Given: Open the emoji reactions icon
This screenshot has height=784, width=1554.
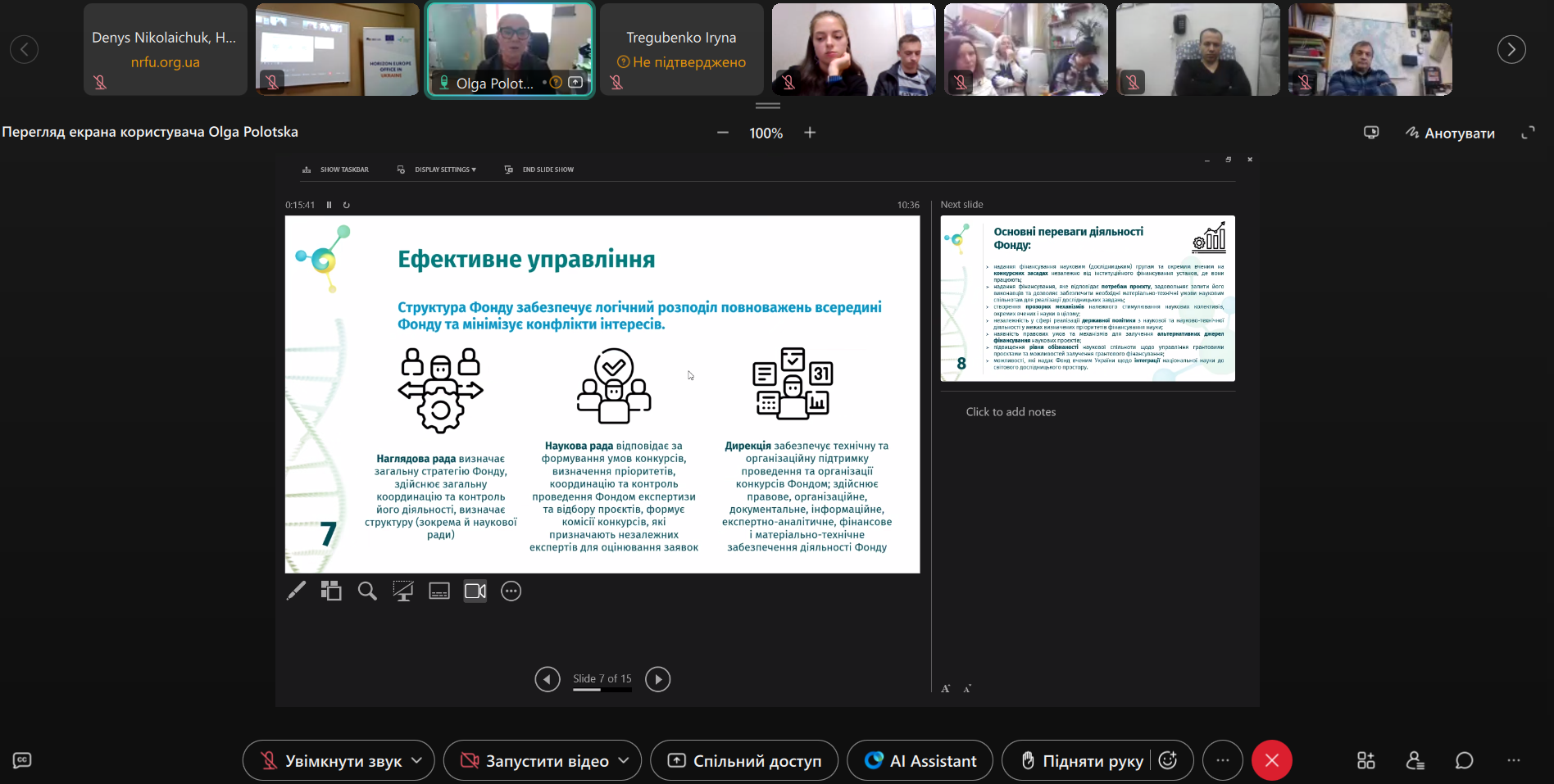Looking at the screenshot, I should tap(1168, 760).
